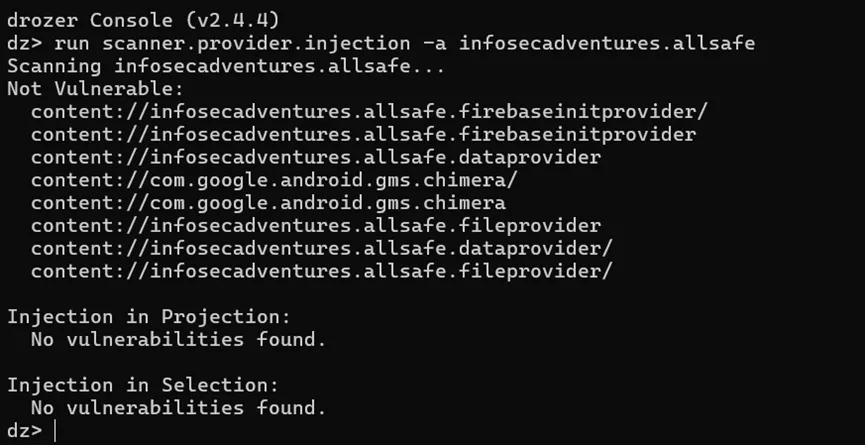This screenshot has height=445, width=865.
Task: Click the Scanning infosecadventures.allsafe status line
Action: (x=226, y=66)
